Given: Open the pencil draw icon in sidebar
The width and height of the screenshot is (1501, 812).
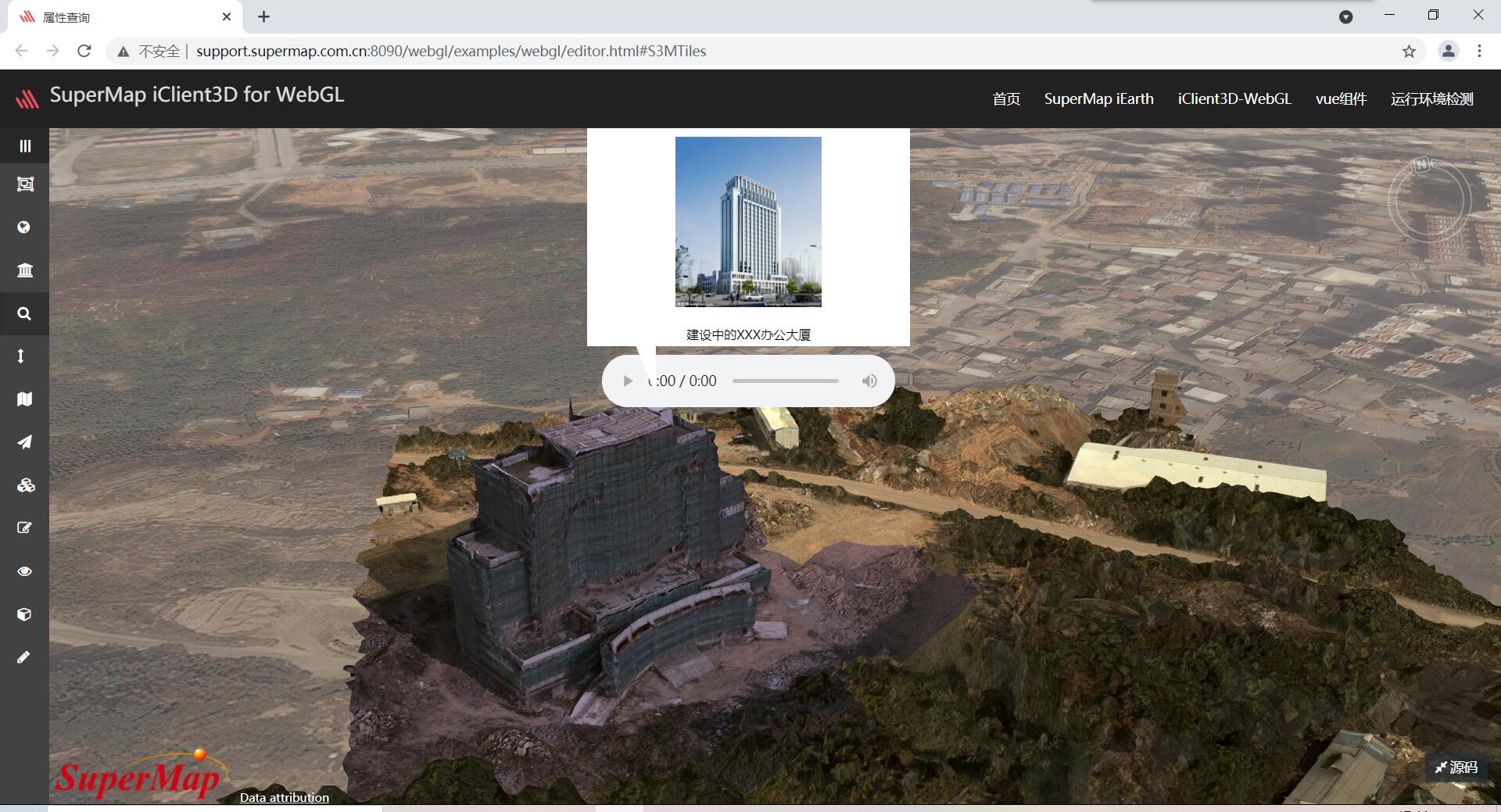Looking at the screenshot, I should (23, 657).
